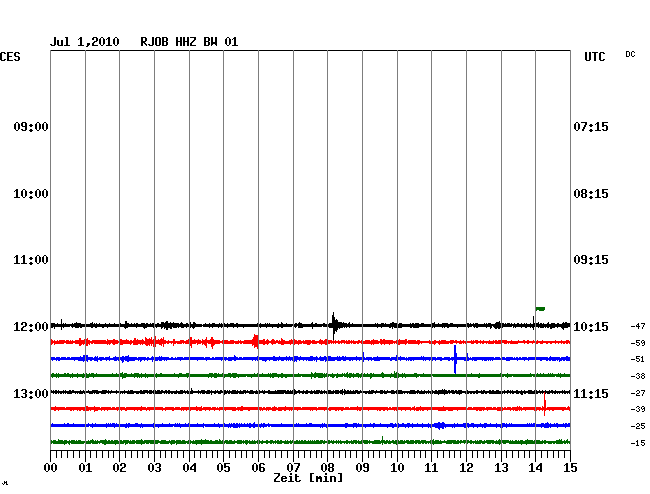Click the DC offset value "-51"
650x494 pixels.
click(x=638, y=359)
